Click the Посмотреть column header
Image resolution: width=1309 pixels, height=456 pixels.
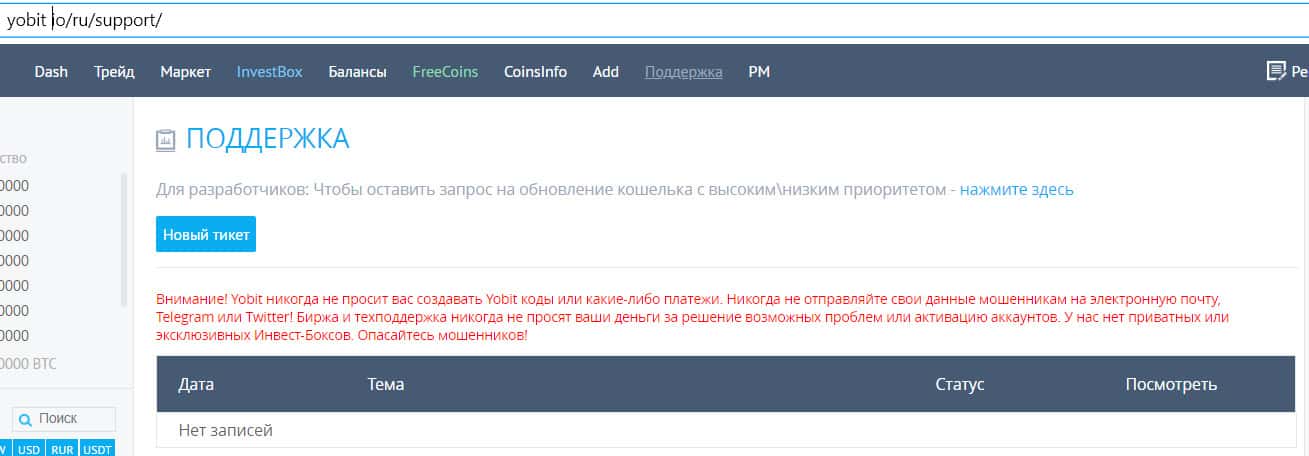click(x=1171, y=384)
